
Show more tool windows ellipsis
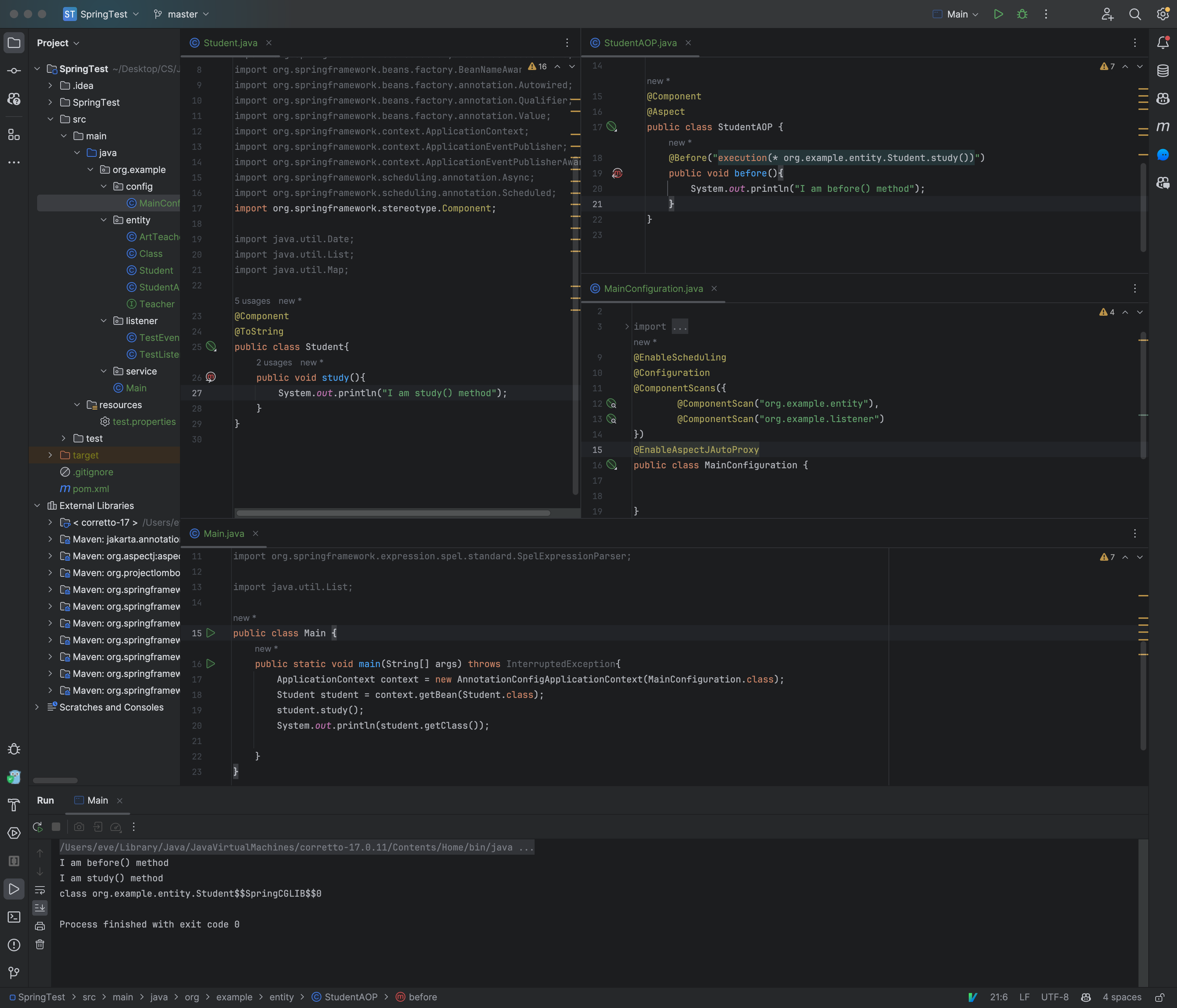(x=14, y=162)
